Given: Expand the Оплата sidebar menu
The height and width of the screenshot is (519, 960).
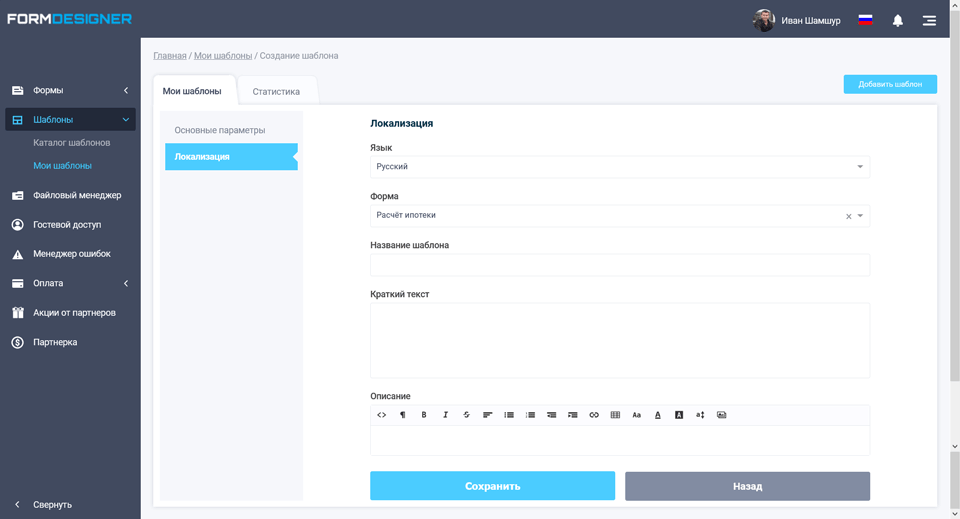Looking at the screenshot, I should [x=70, y=283].
